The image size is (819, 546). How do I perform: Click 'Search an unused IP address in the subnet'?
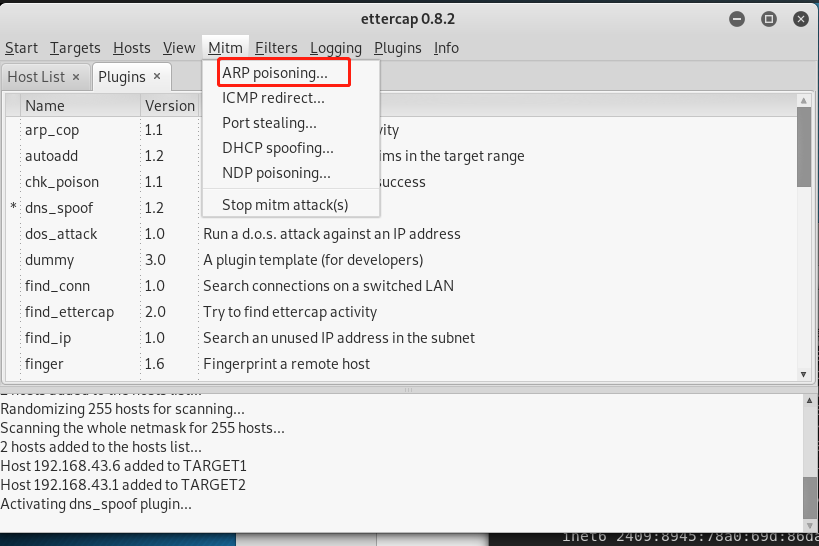[x=339, y=338]
